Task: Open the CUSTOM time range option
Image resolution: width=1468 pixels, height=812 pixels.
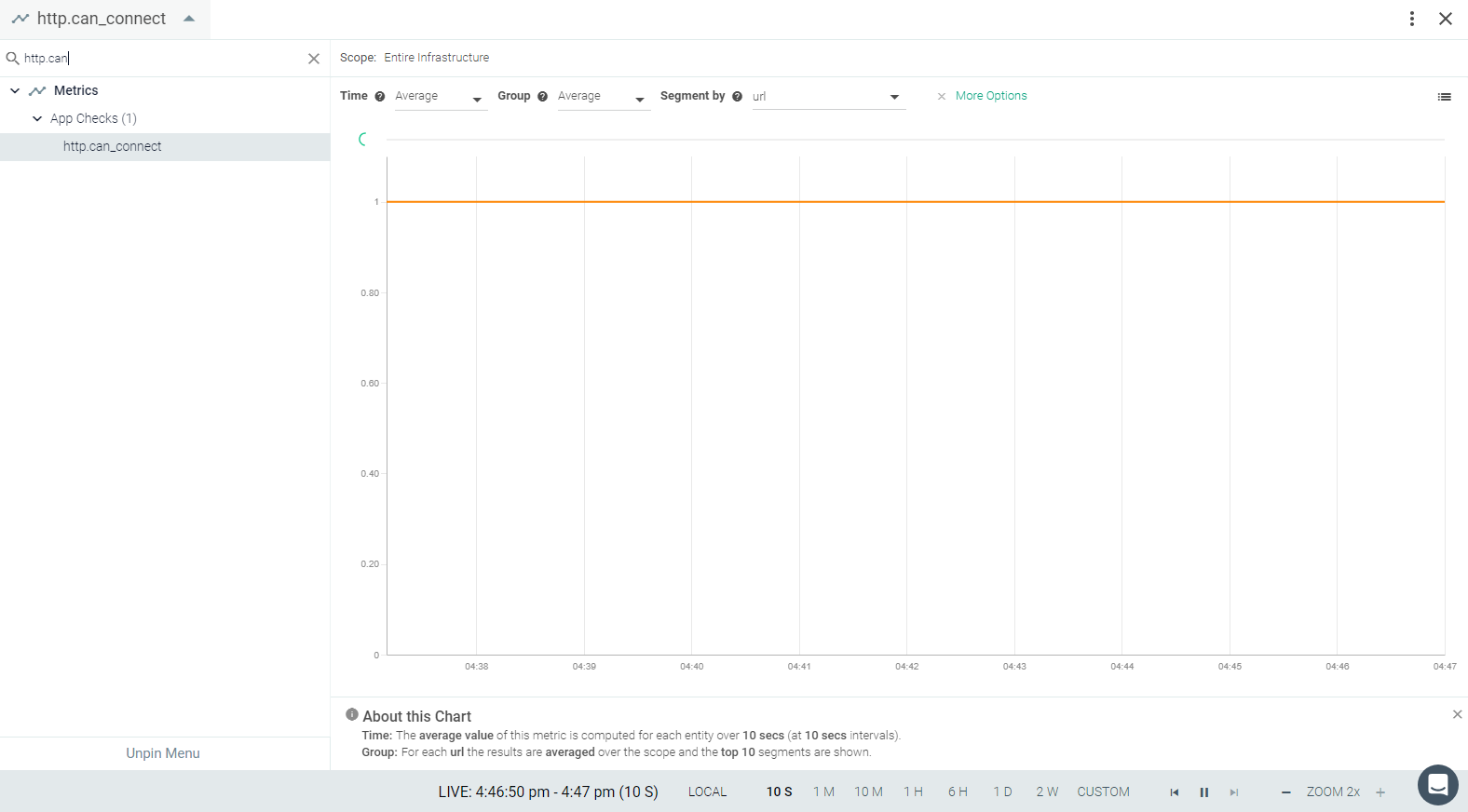Action: pyautogui.click(x=1103, y=792)
